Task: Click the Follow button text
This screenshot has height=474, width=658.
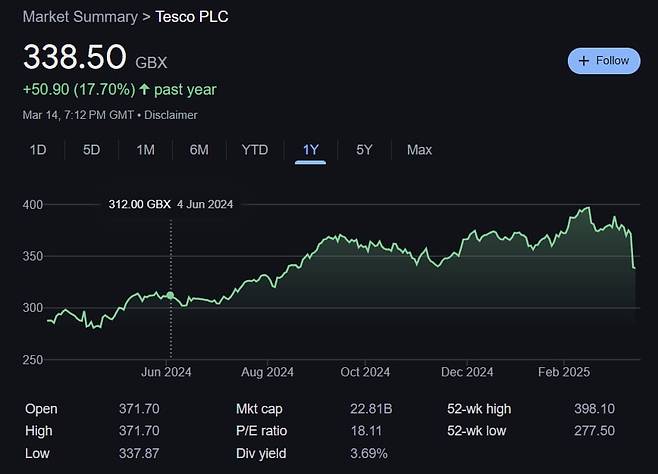Action: pos(612,61)
